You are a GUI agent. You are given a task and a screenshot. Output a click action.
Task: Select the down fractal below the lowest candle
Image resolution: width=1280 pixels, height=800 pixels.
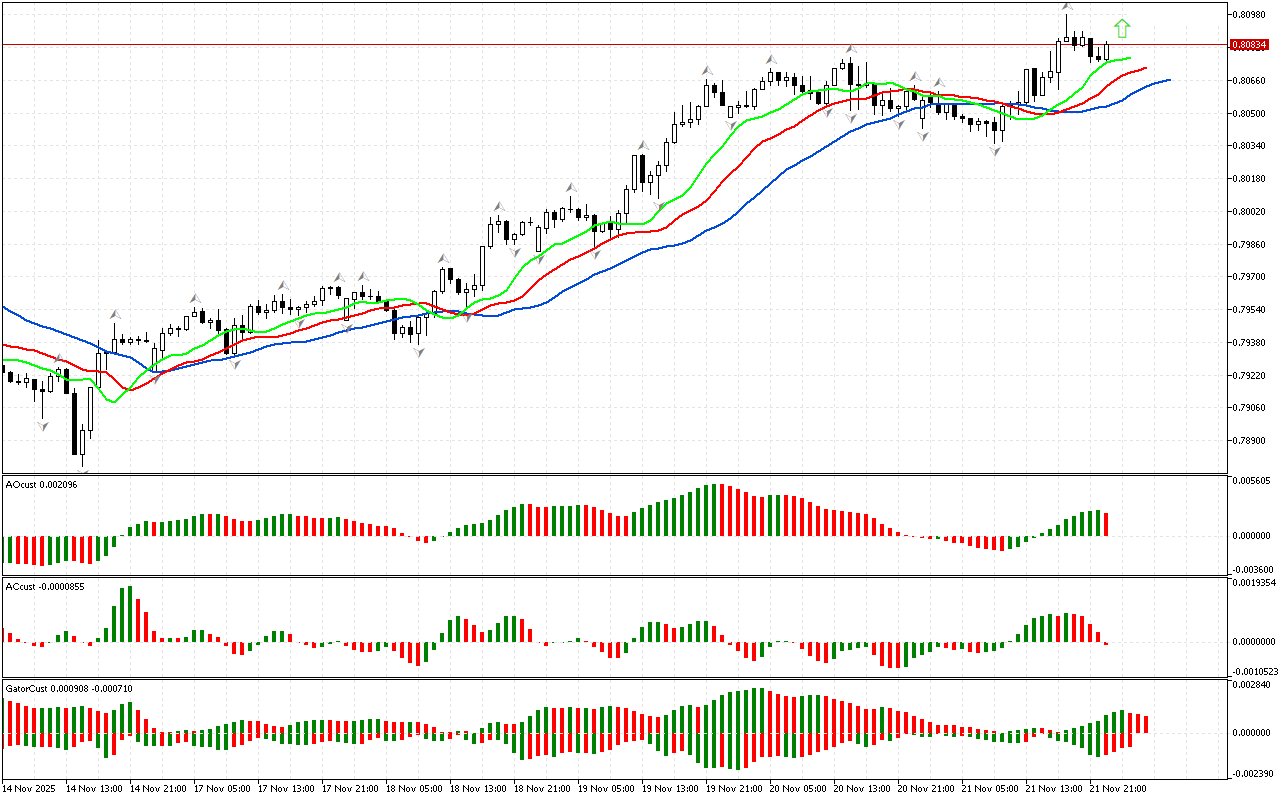point(83,471)
